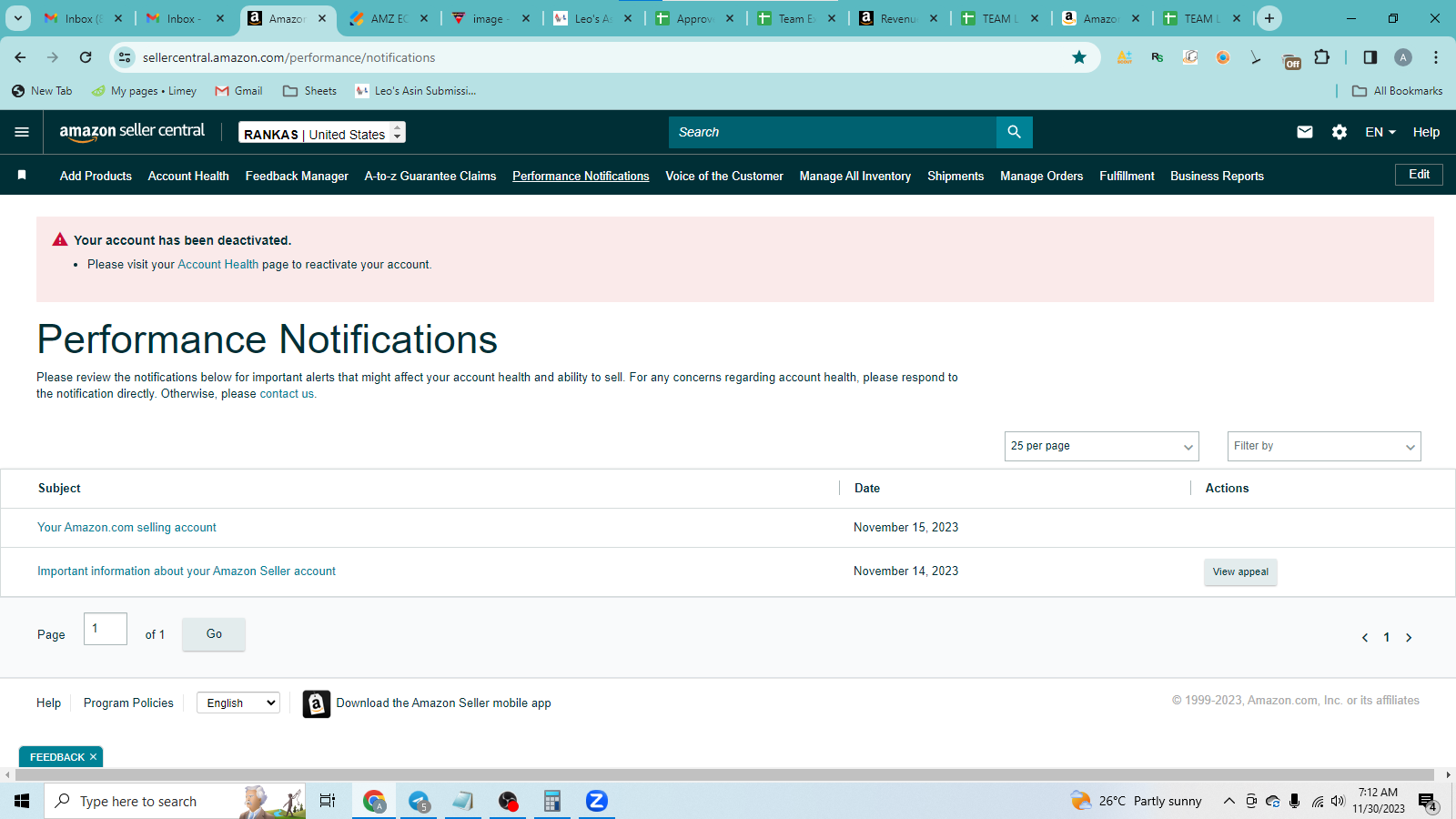Open Important information about your Amazon Seller account
1456x819 pixels.
(x=187, y=571)
